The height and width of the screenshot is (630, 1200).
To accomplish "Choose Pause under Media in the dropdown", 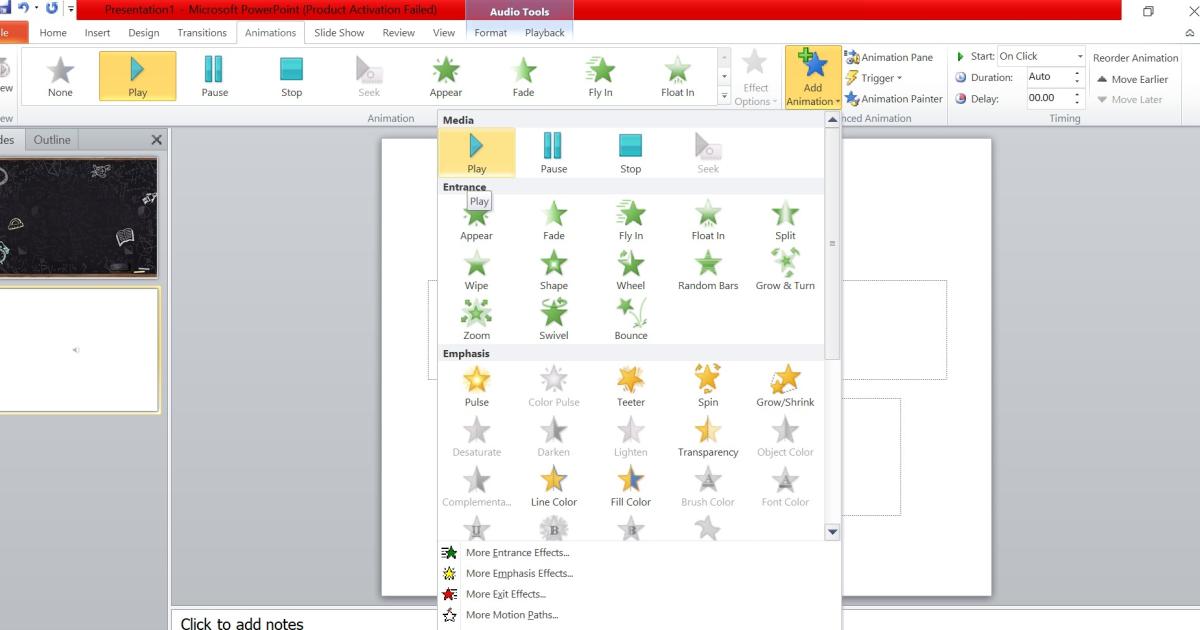I will click(554, 153).
